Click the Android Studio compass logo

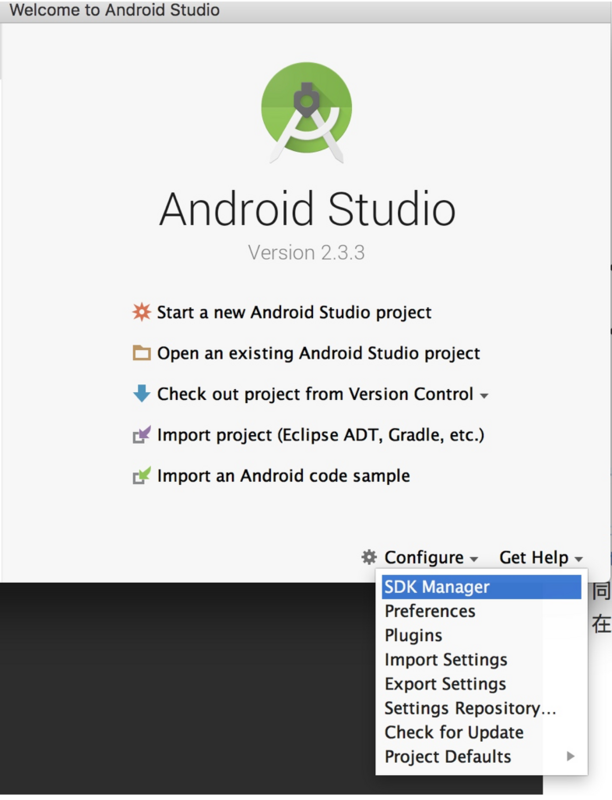tap(307, 111)
